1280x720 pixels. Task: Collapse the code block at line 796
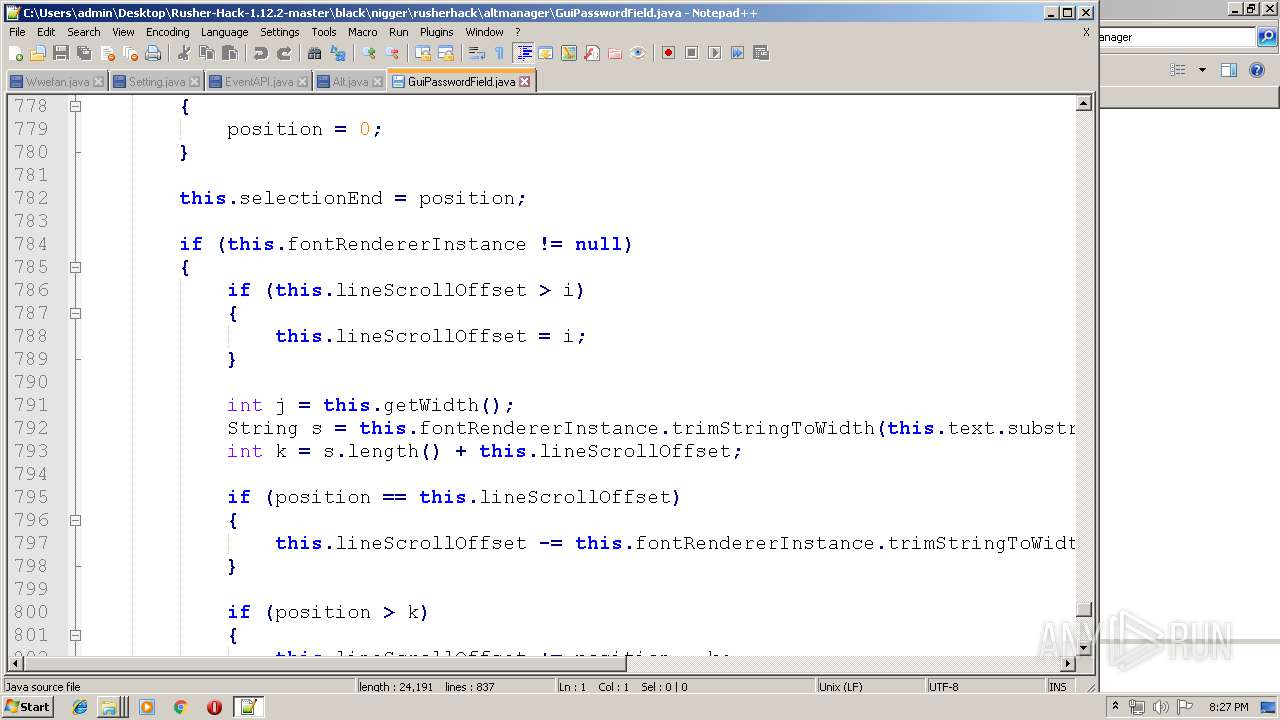click(75, 520)
